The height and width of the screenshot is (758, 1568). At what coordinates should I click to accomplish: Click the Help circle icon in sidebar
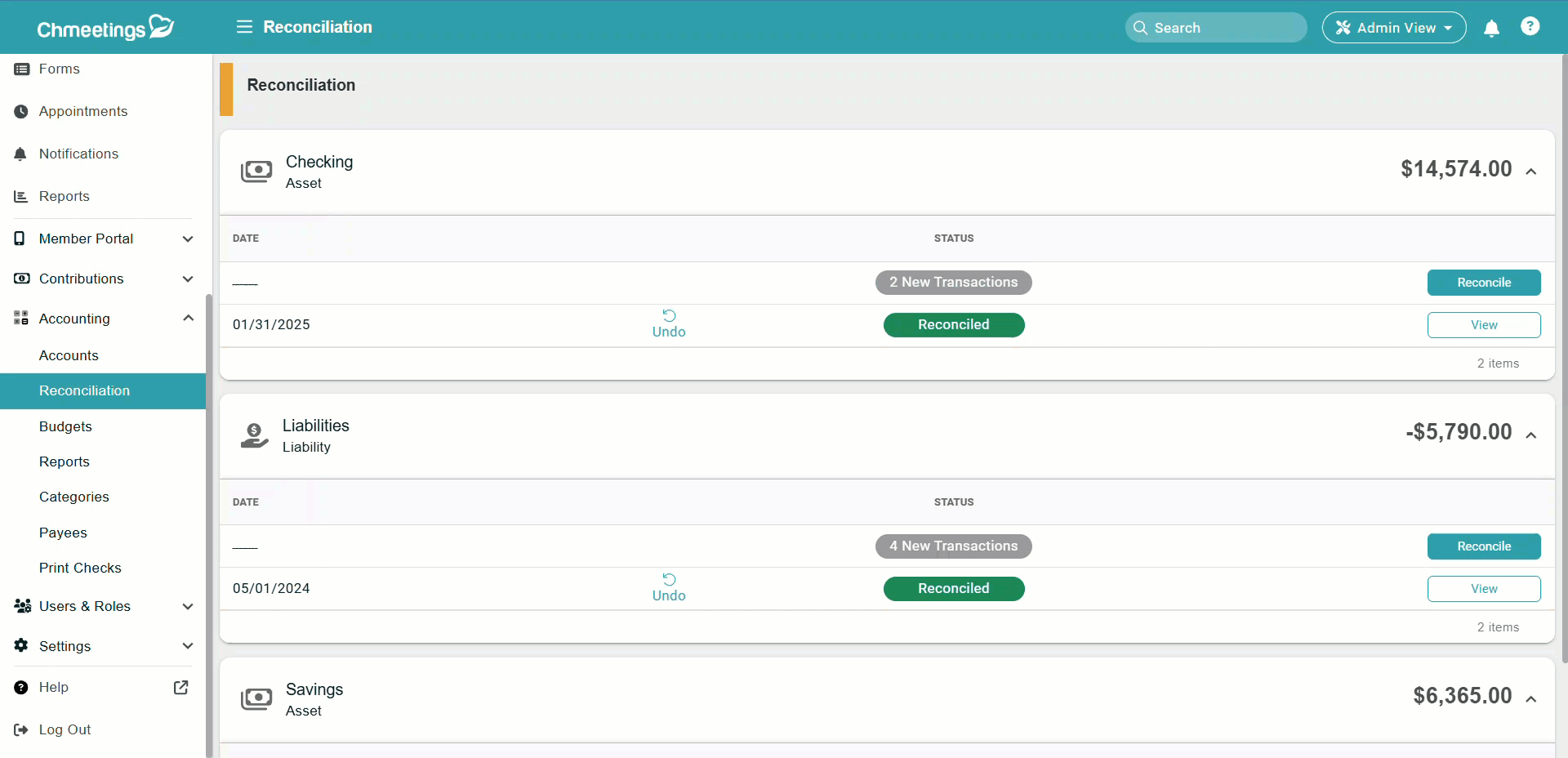click(21, 688)
